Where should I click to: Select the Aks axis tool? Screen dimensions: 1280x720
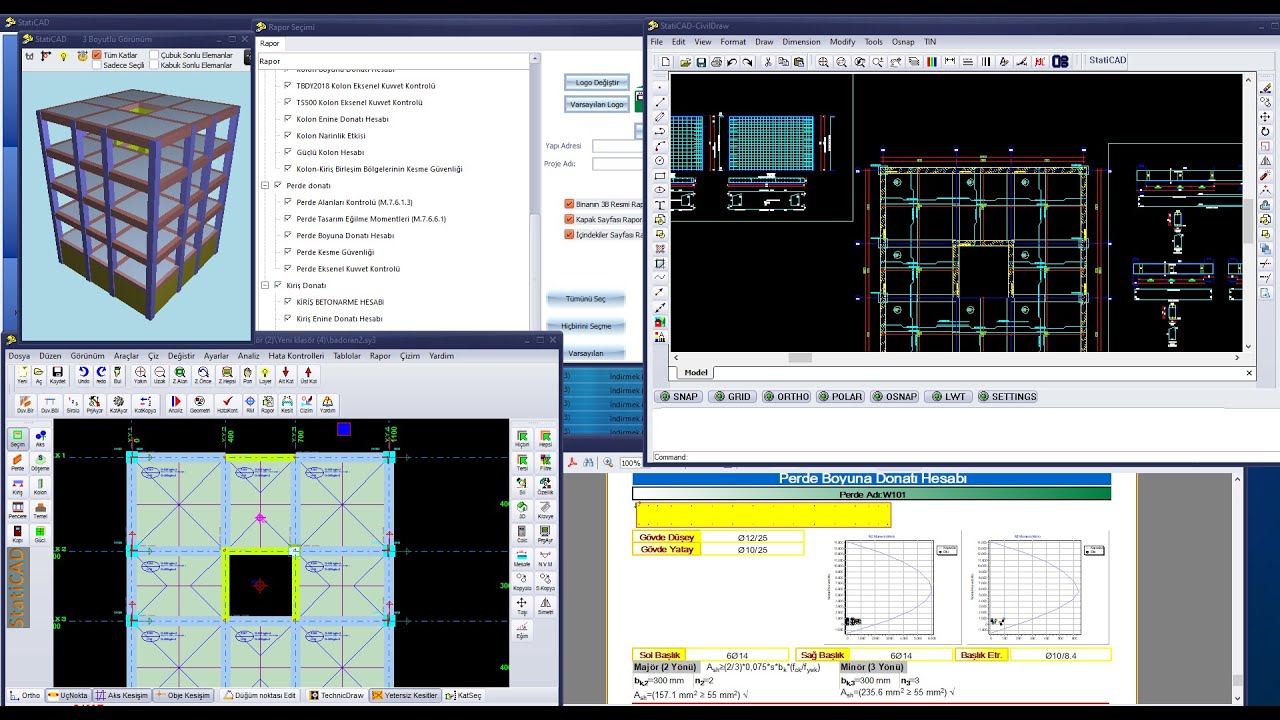pos(40,438)
